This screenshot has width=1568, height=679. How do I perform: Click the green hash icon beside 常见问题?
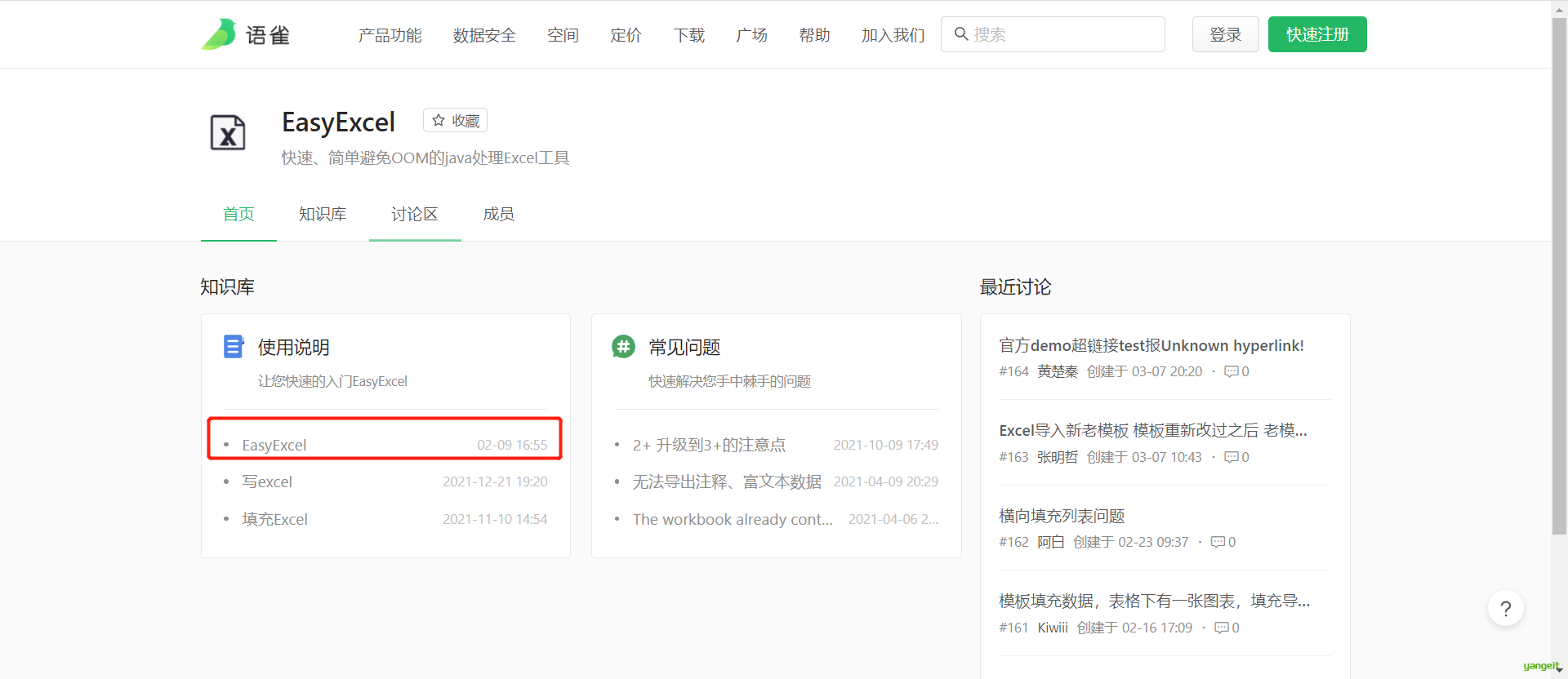pyautogui.click(x=624, y=346)
